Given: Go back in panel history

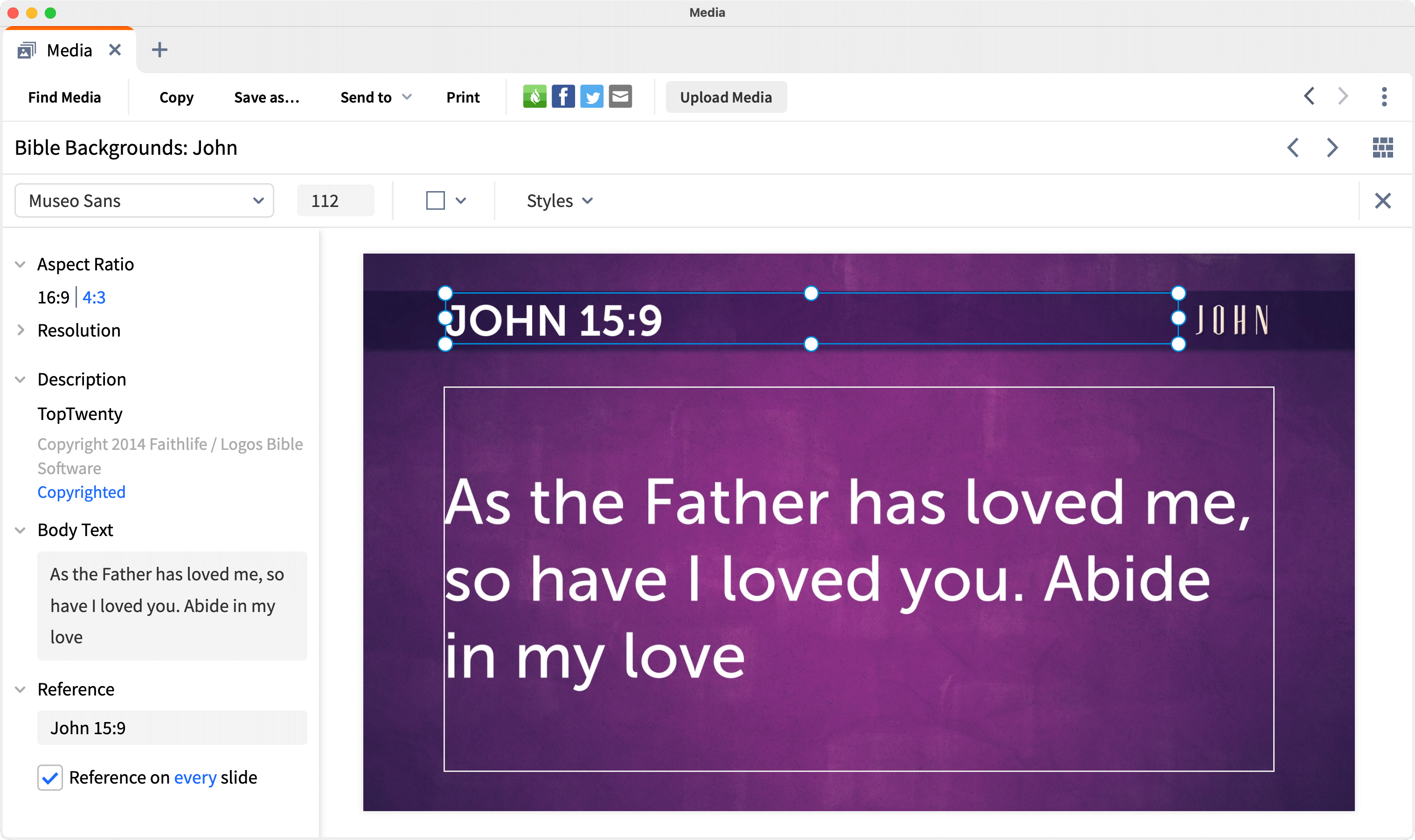Looking at the screenshot, I should coord(1309,97).
